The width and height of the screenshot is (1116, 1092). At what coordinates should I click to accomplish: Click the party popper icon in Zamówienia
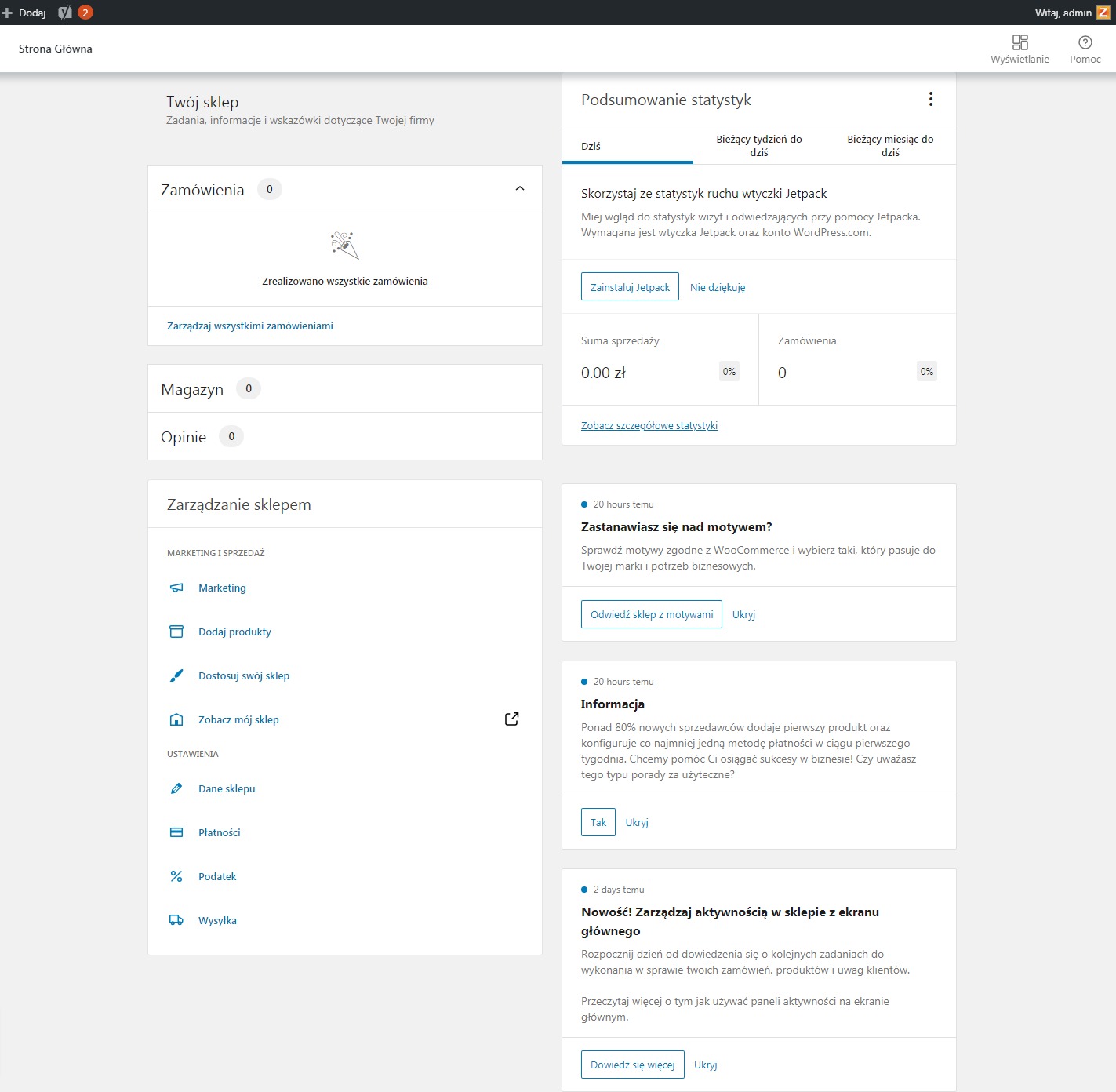click(x=345, y=246)
